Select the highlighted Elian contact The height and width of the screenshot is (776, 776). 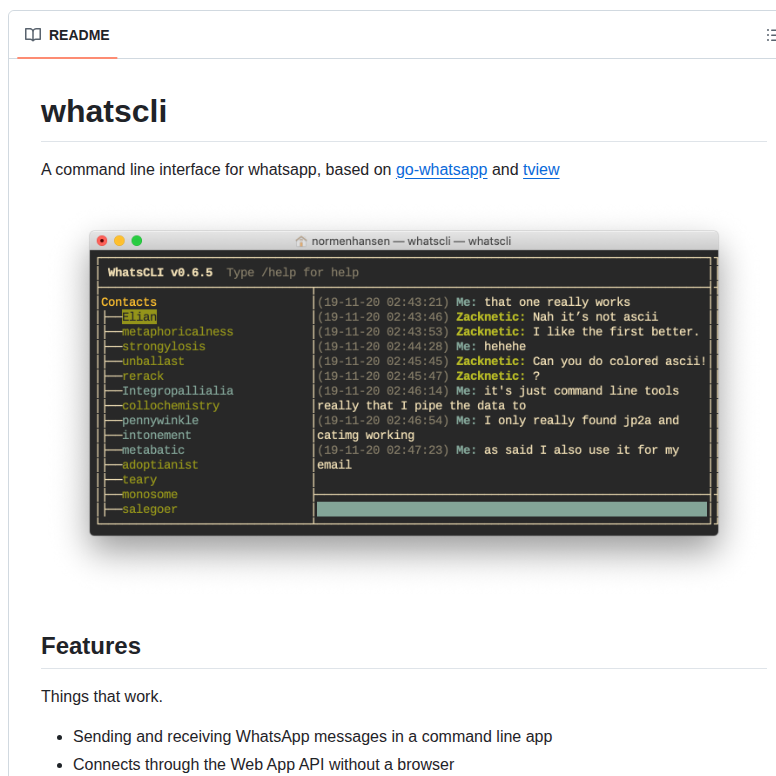[x=139, y=317]
